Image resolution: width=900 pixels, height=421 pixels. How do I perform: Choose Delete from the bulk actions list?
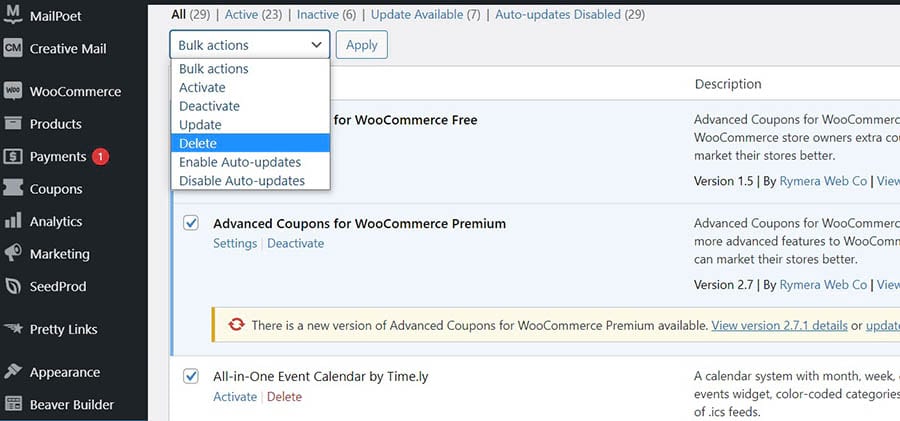pos(198,143)
